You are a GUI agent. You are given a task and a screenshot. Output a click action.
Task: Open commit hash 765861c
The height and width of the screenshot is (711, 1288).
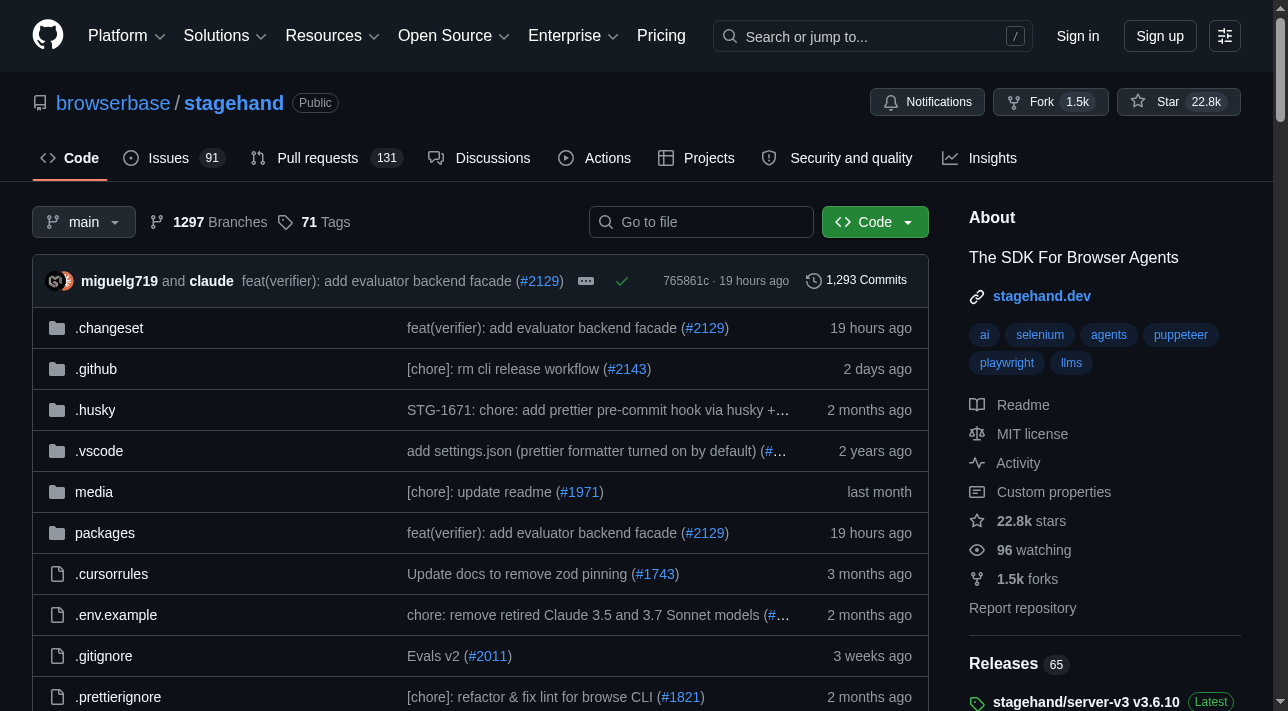click(685, 281)
